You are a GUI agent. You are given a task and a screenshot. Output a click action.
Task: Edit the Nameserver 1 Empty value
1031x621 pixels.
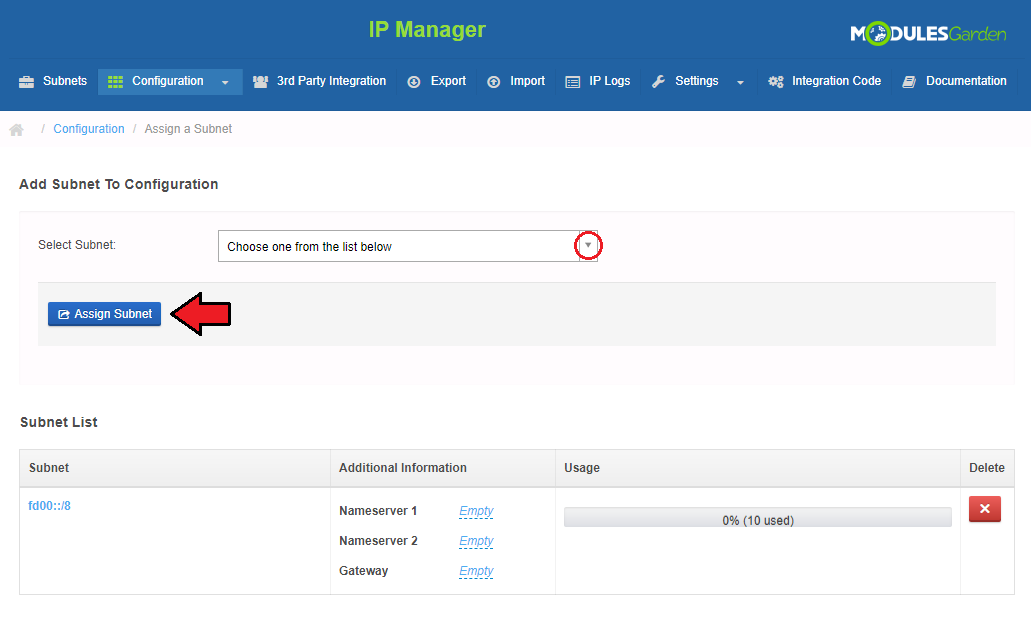(476, 511)
